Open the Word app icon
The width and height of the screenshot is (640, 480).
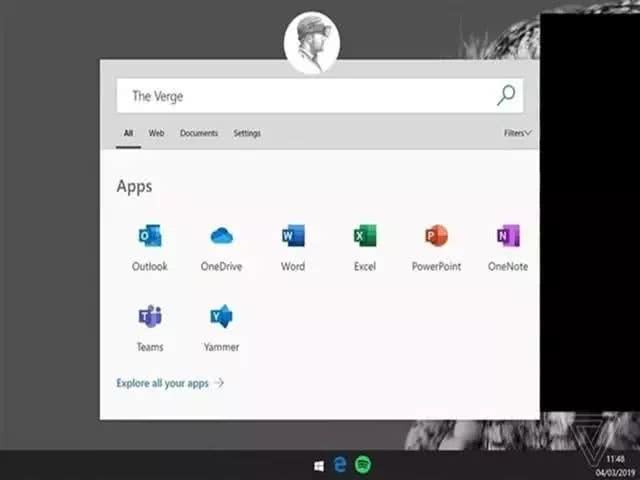point(293,236)
